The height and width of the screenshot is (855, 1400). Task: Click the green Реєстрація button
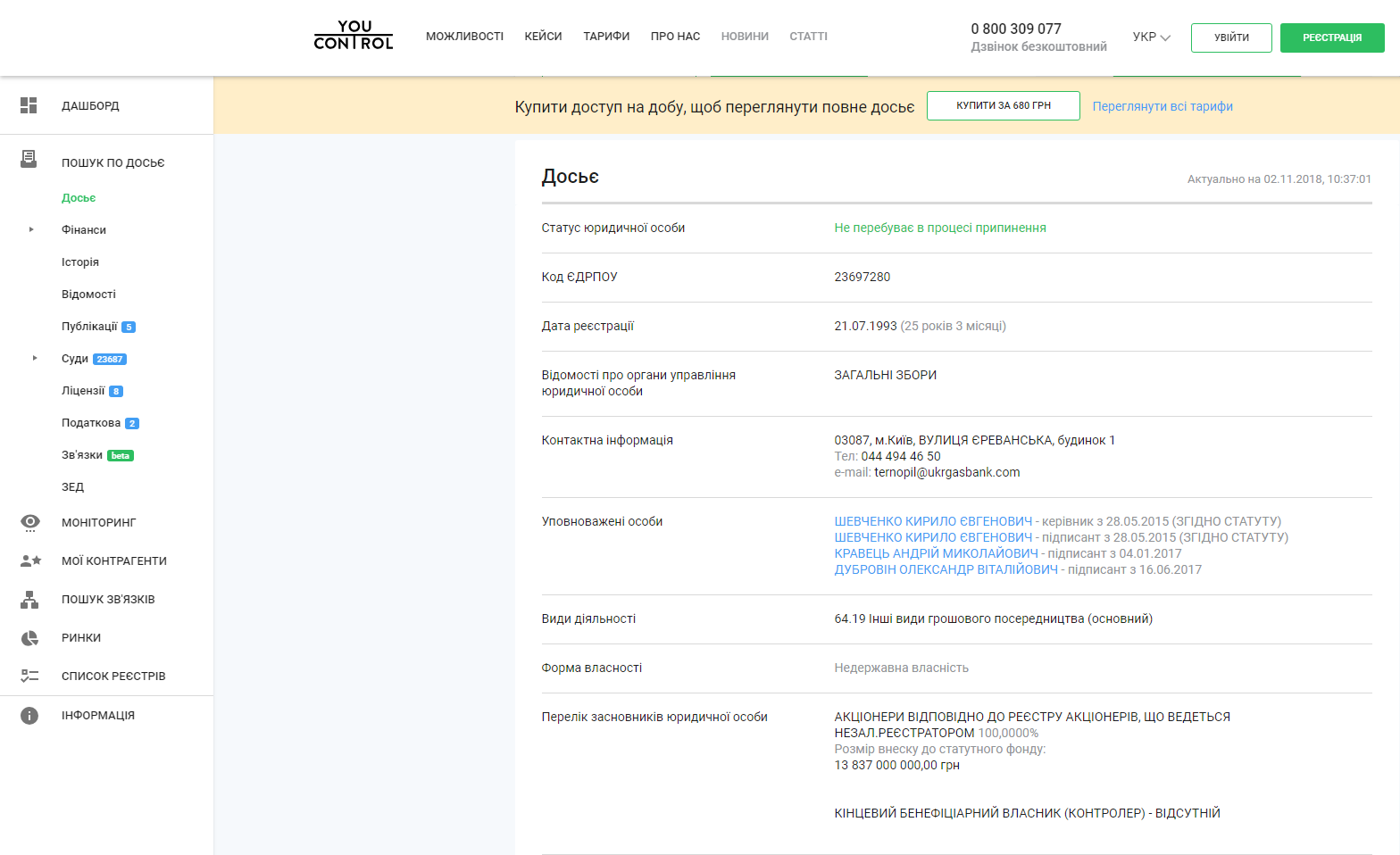1332,37
